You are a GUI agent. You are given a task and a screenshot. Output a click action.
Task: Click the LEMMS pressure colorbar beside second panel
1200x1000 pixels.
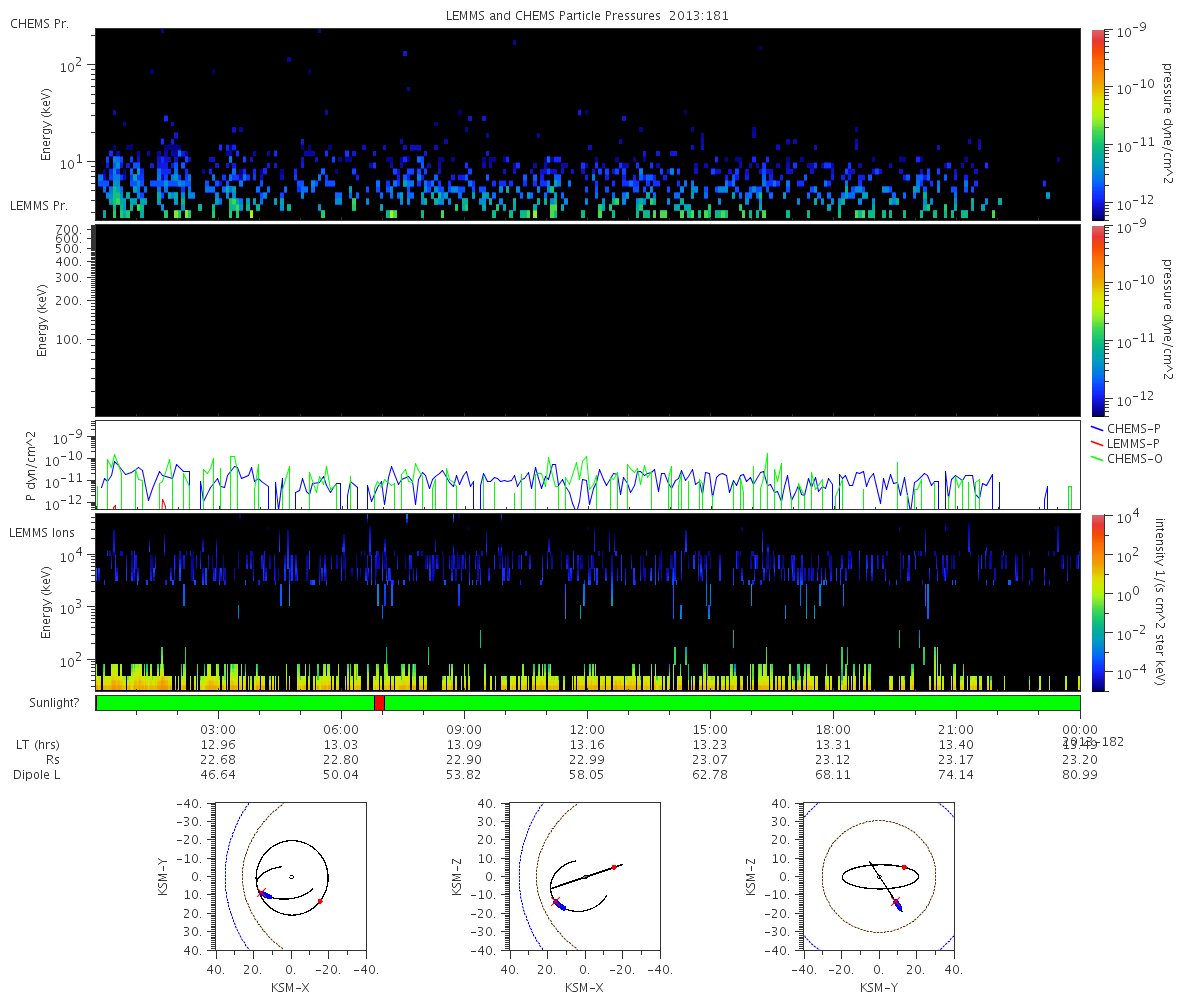(1097, 319)
